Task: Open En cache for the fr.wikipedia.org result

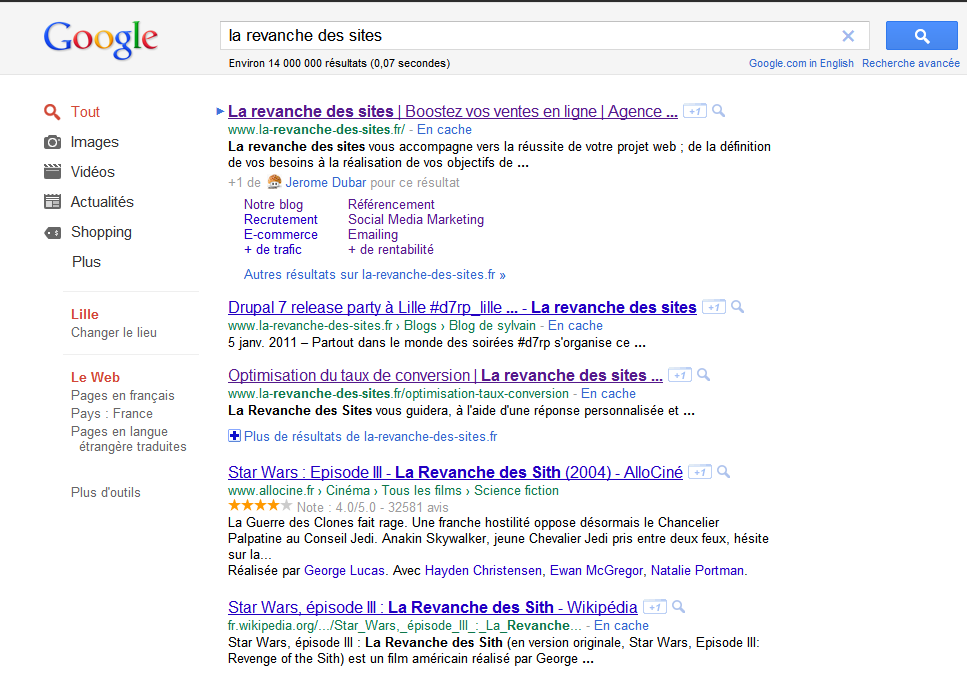Action: (x=621, y=626)
